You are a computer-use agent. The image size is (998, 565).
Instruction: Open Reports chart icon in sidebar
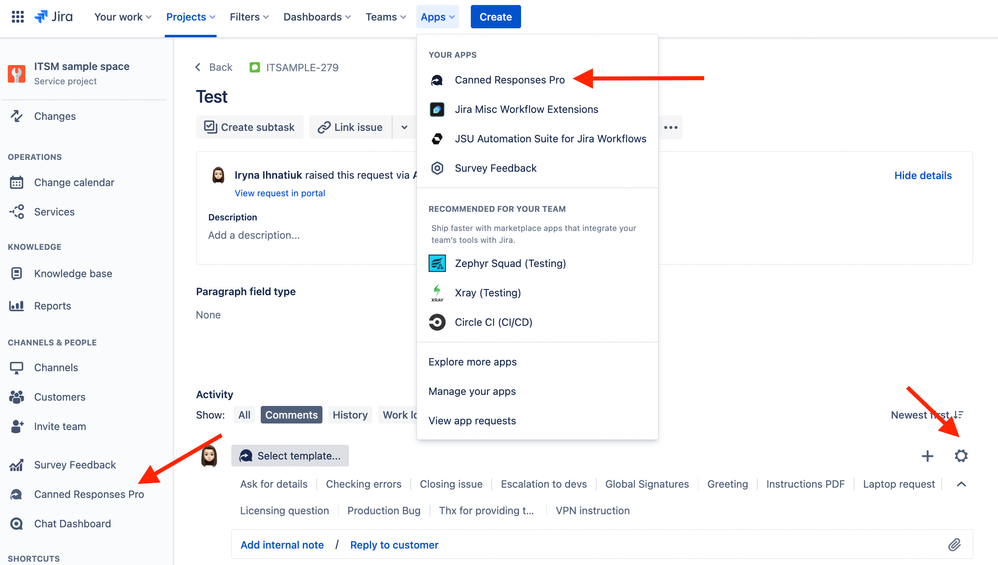[x=17, y=306]
